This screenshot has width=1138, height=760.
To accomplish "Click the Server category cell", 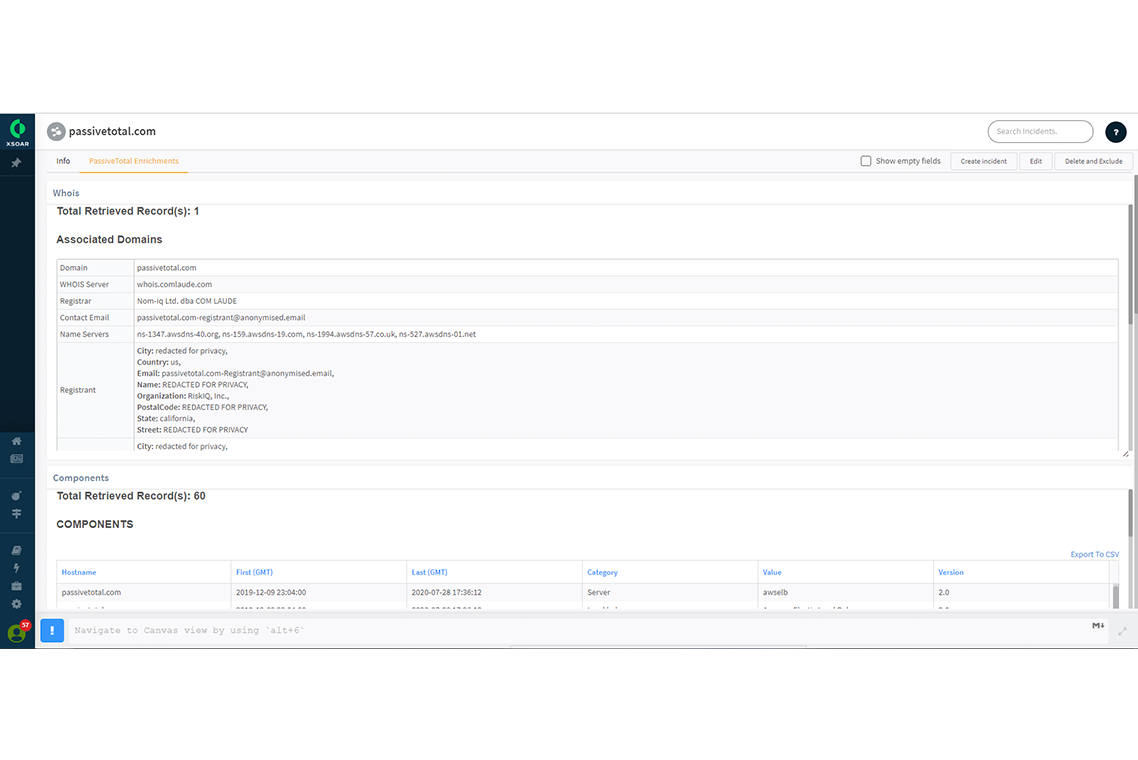I will pos(599,592).
